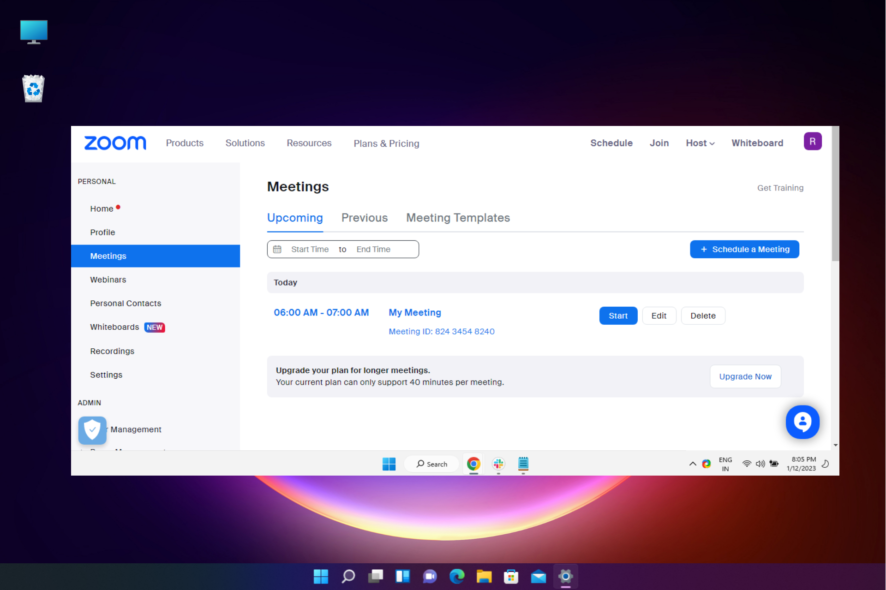The image size is (886, 590).
Task: Switch to the Previous meetings tab
Action: pos(364,218)
